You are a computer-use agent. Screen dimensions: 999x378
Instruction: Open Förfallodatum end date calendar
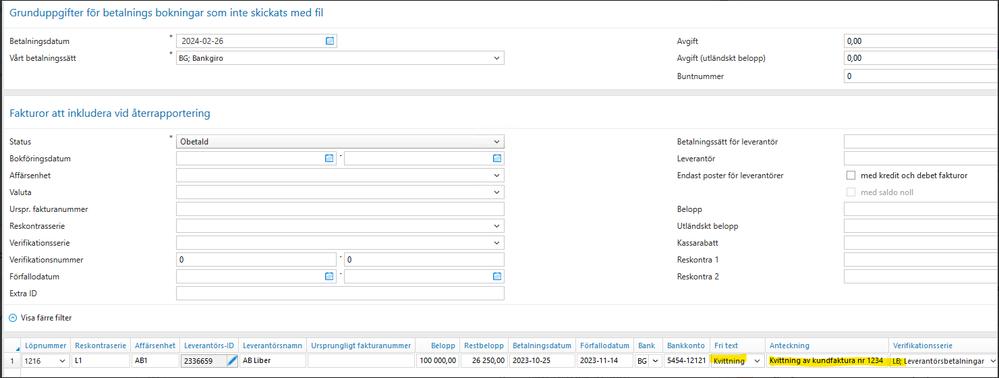[x=497, y=277]
